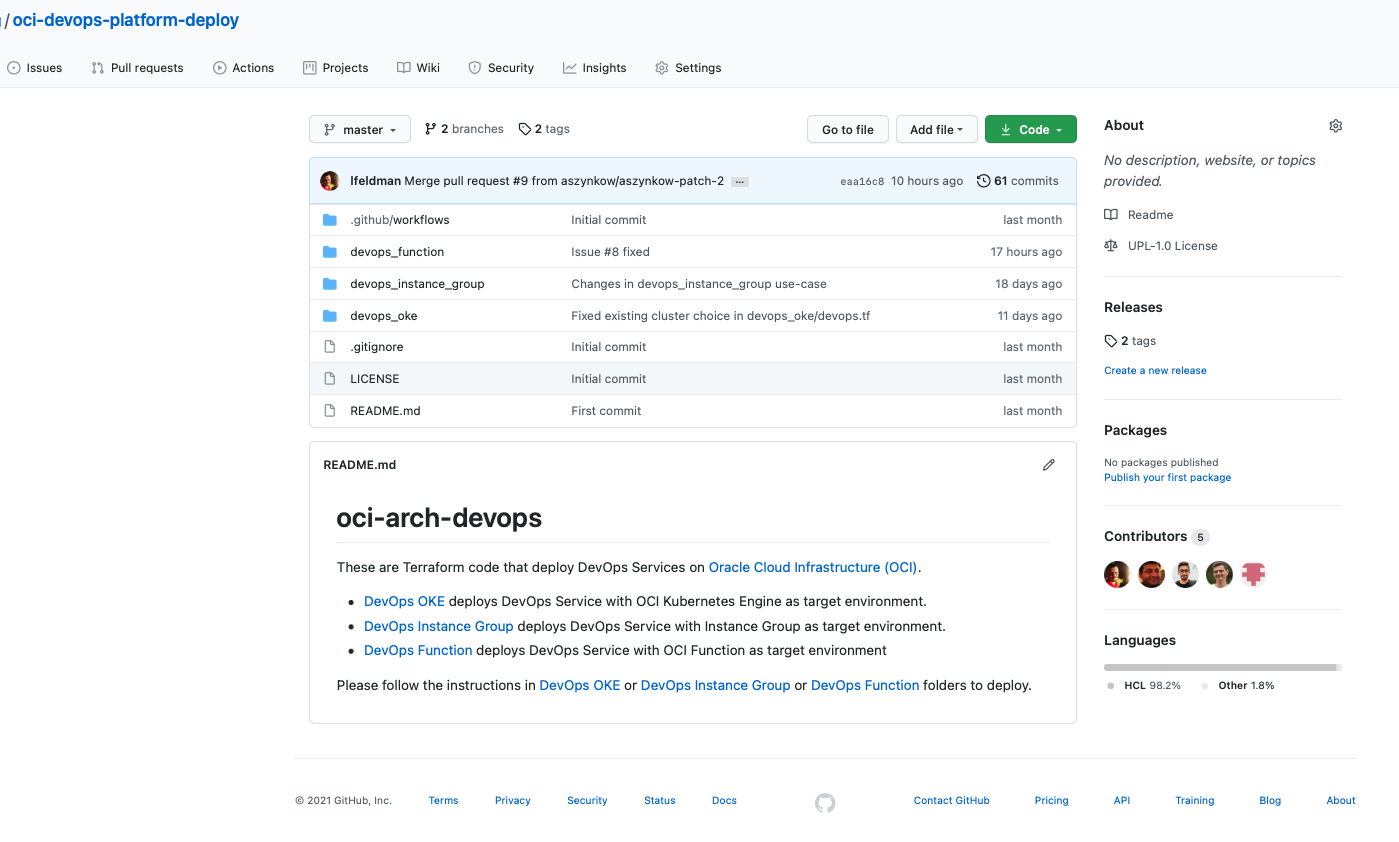This screenshot has height=842, width=1399.
Task: Open the footer Privacy link
Action: (513, 800)
